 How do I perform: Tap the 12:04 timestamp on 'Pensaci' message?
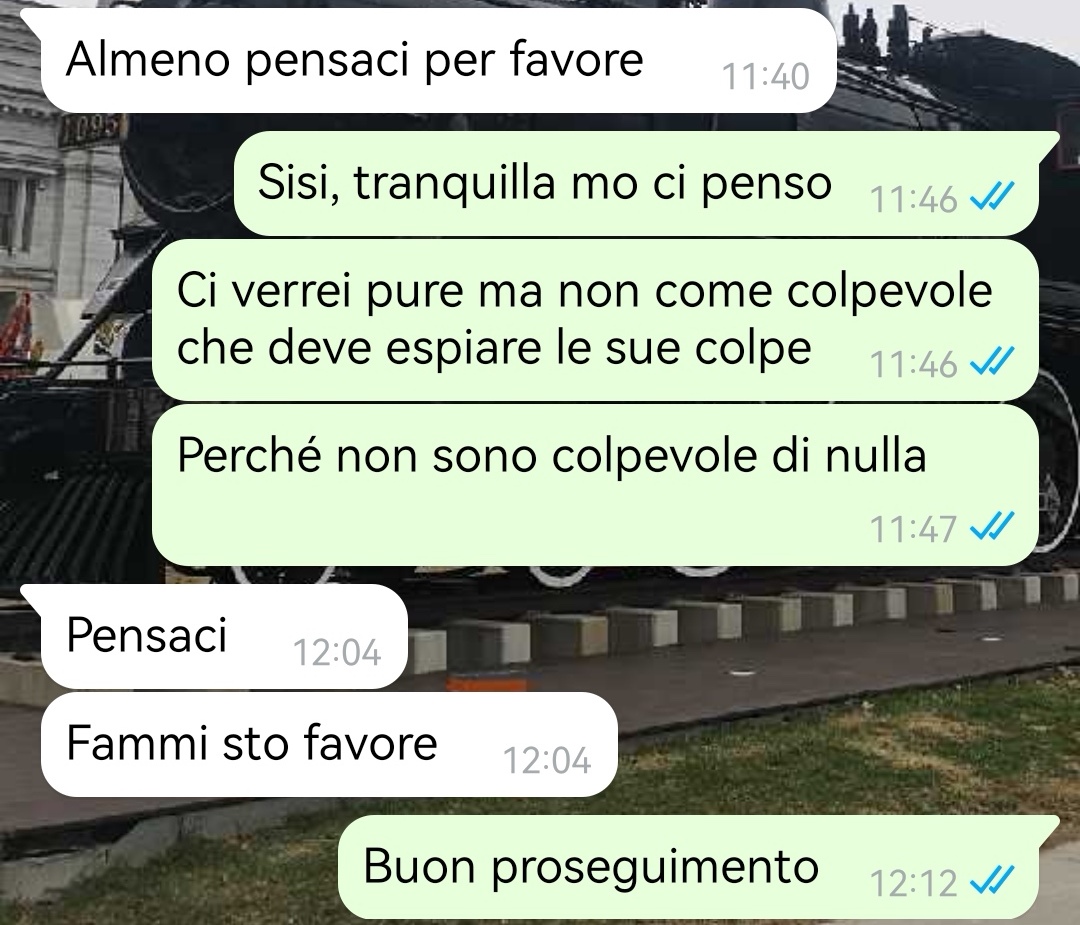point(337,652)
